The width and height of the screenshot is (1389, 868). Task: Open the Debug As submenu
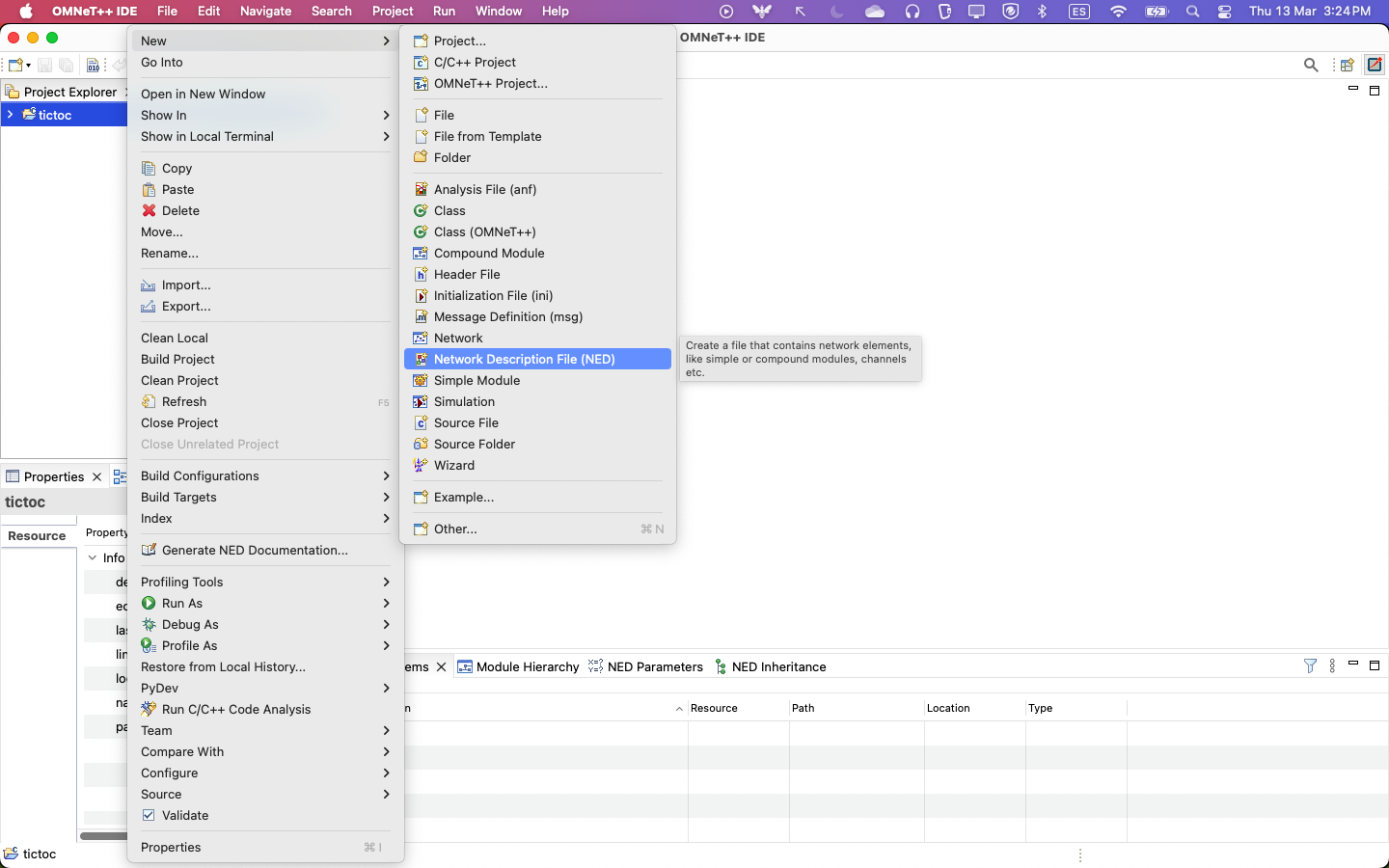[265, 624]
